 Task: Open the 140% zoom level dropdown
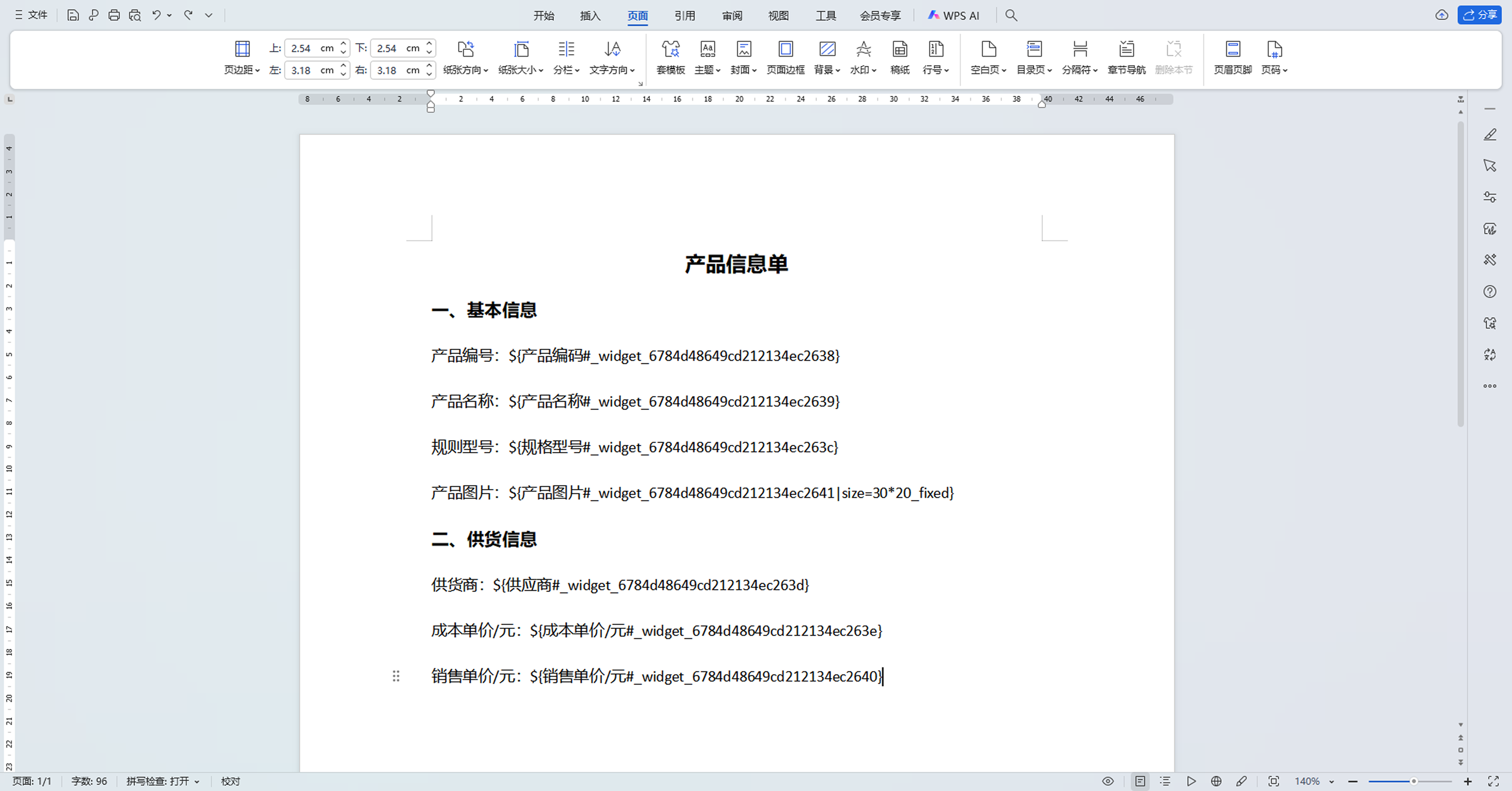click(1331, 782)
